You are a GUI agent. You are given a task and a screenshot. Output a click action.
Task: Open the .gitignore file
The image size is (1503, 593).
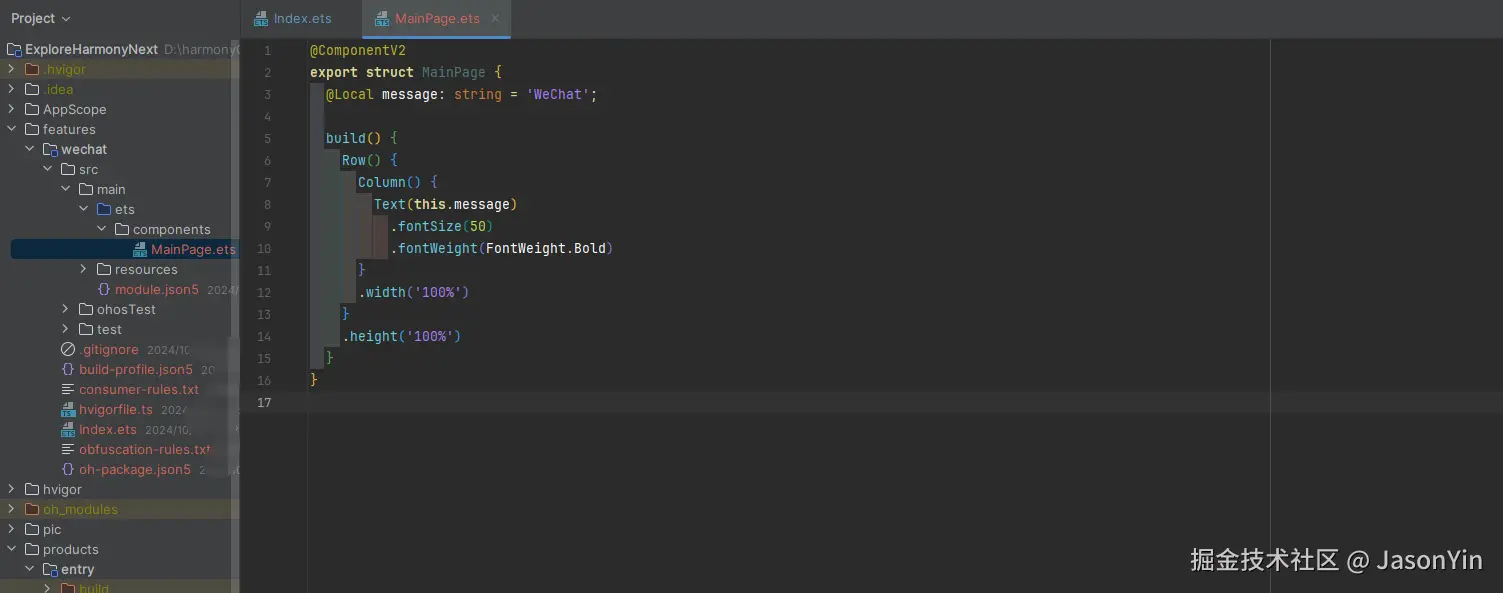click(x=109, y=349)
